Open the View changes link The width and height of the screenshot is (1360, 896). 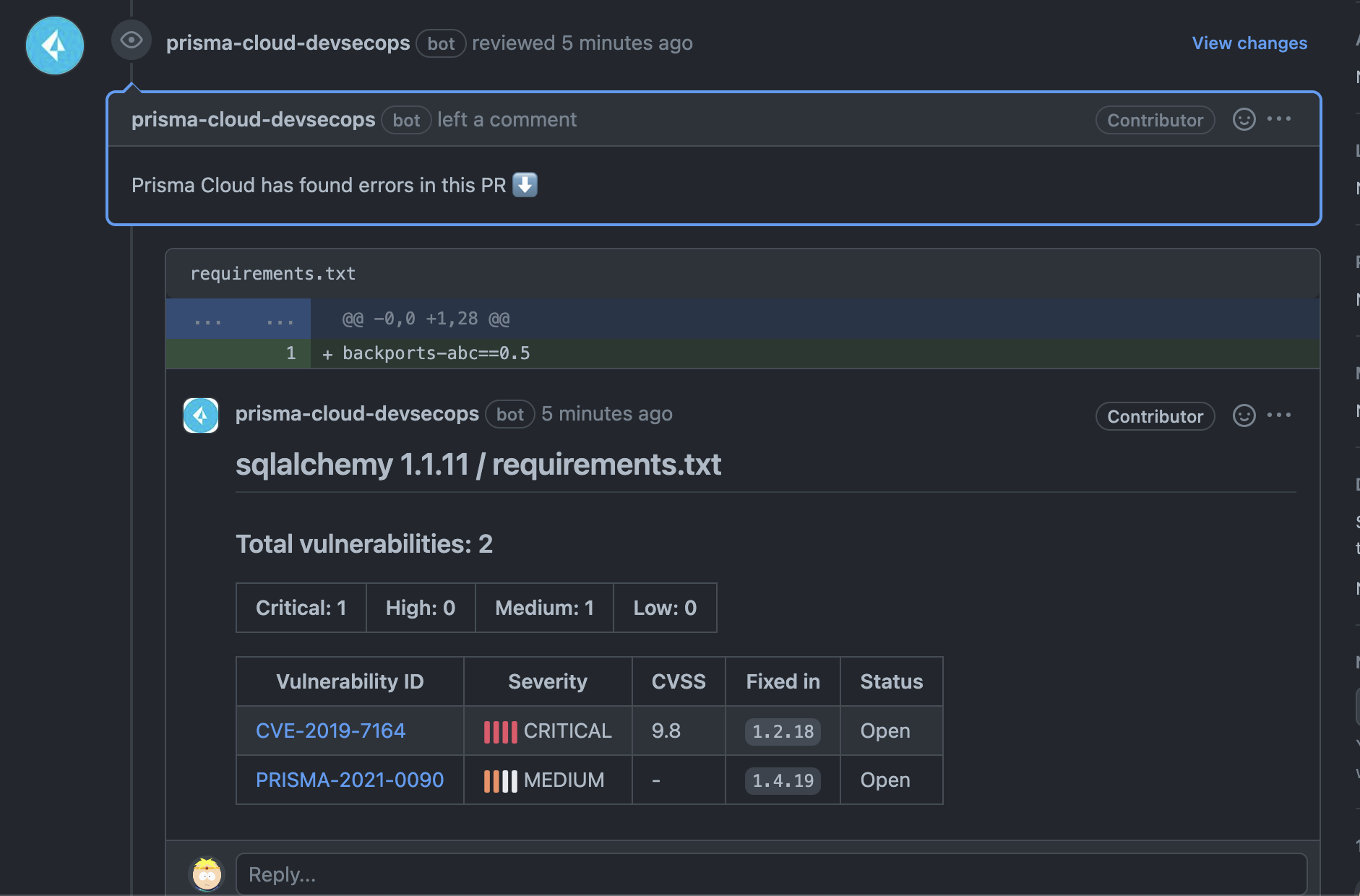point(1249,43)
